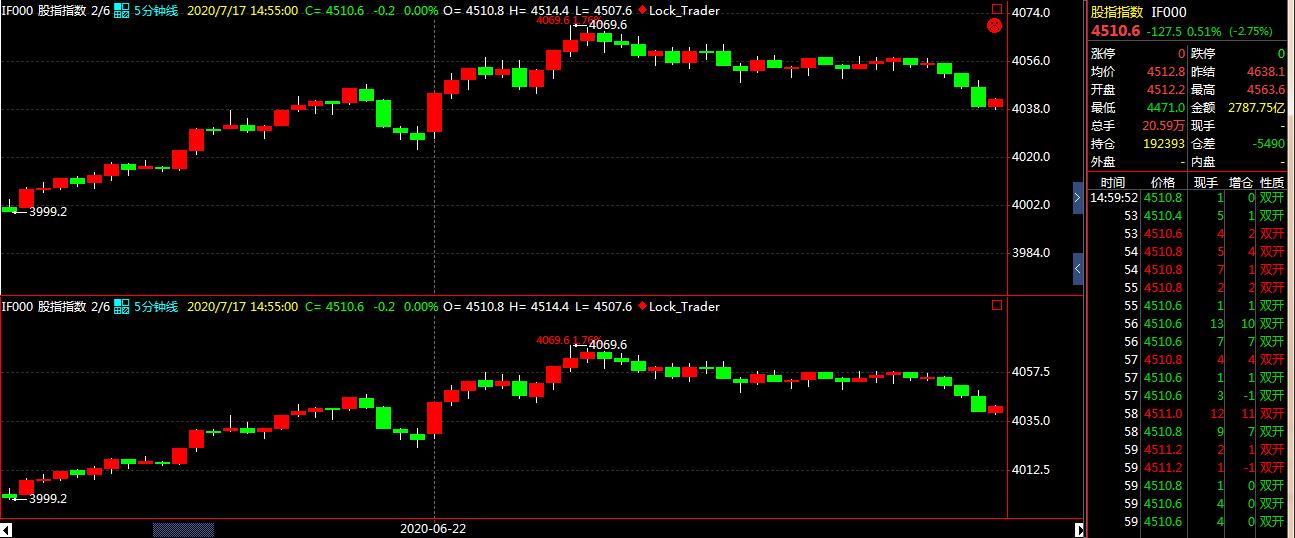This screenshot has height=538, width=1295.
Task: Click the Lock_Trader indicator label in top pane
Action: pyautogui.click(x=684, y=11)
